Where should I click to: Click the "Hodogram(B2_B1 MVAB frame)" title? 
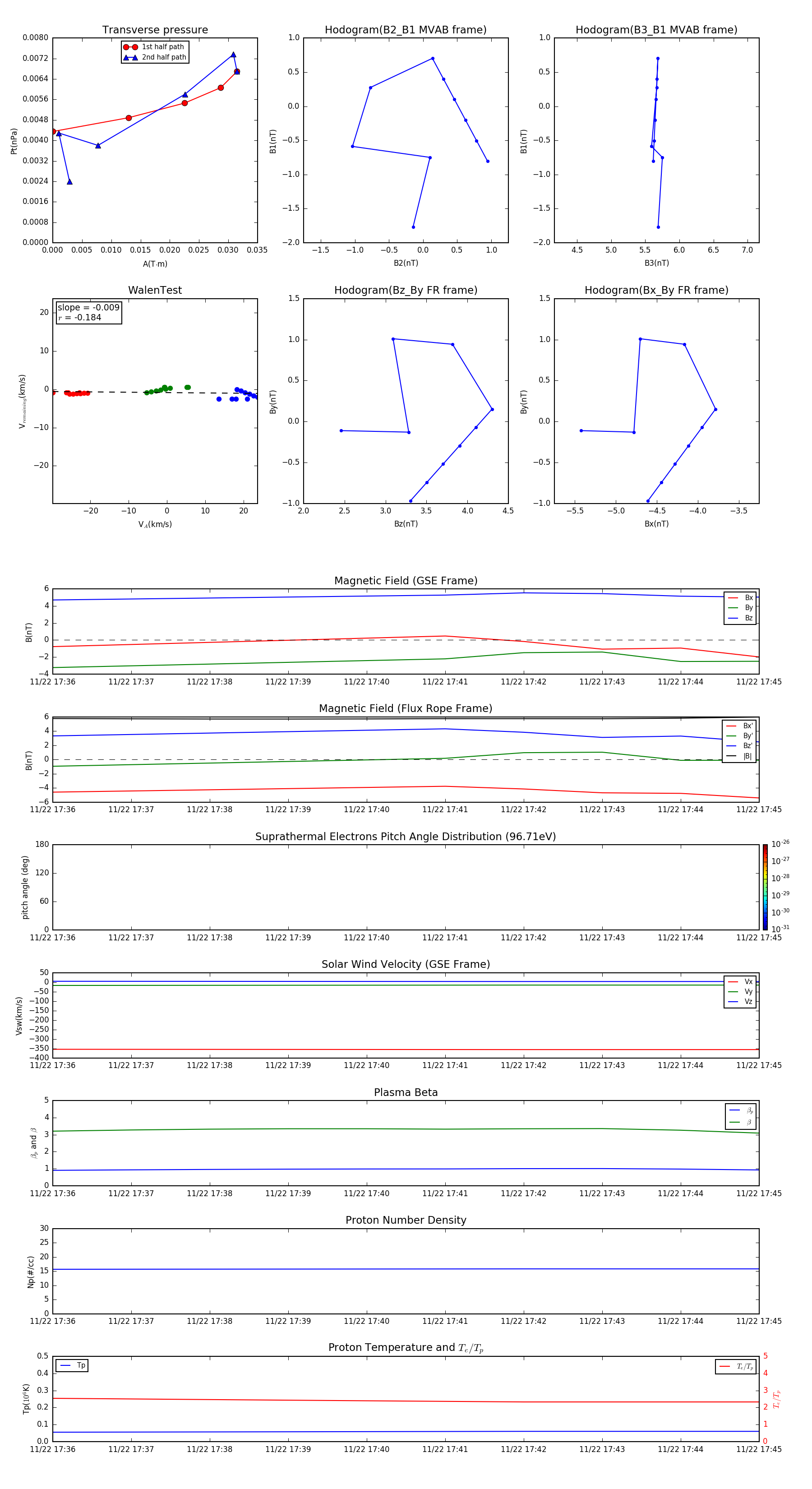(x=406, y=30)
